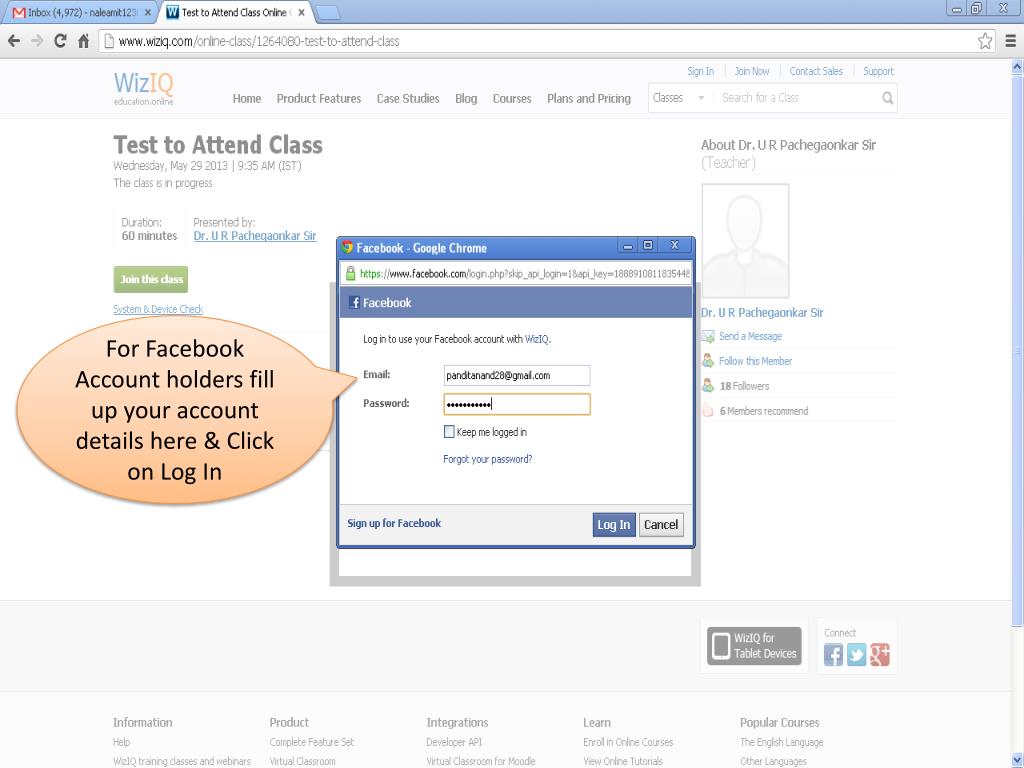Image resolution: width=1024 pixels, height=768 pixels.
Task: Close the Gmail Inbox tab
Action: point(148,12)
